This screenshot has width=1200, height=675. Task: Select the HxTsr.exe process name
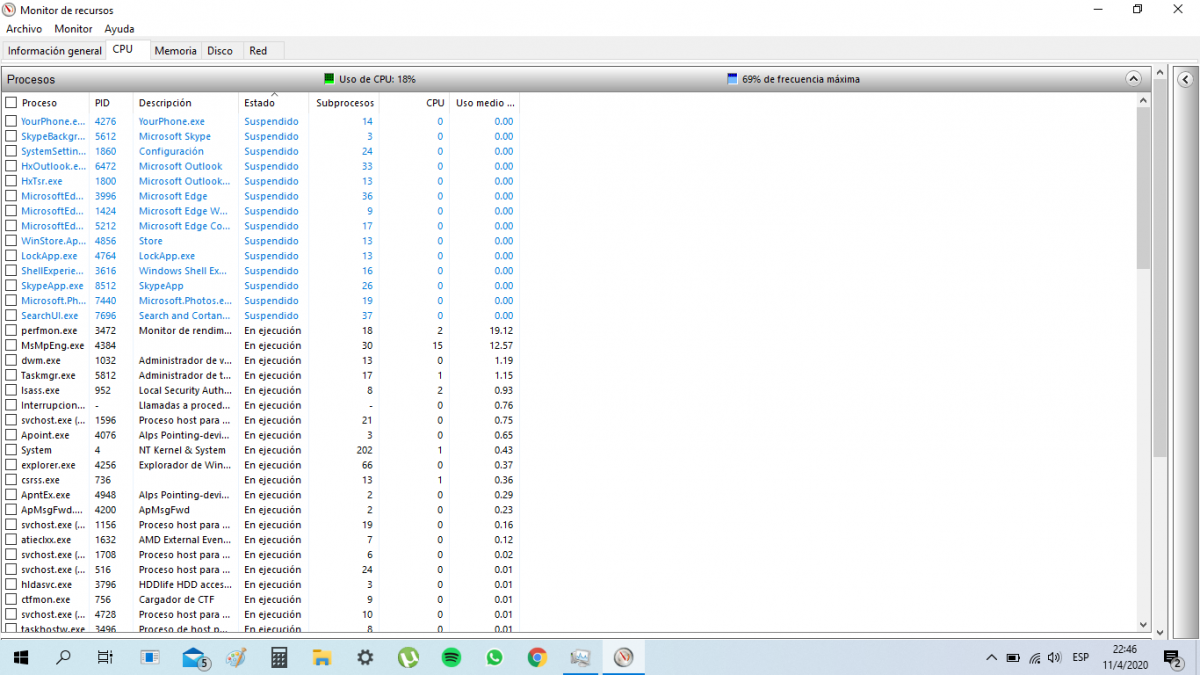coord(41,181)
